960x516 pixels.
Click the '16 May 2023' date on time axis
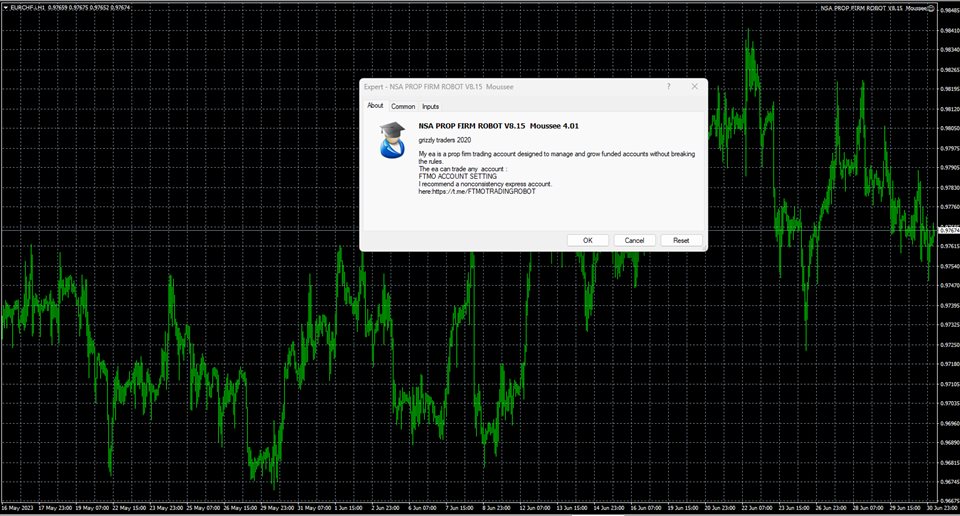(x=17, y=507)
